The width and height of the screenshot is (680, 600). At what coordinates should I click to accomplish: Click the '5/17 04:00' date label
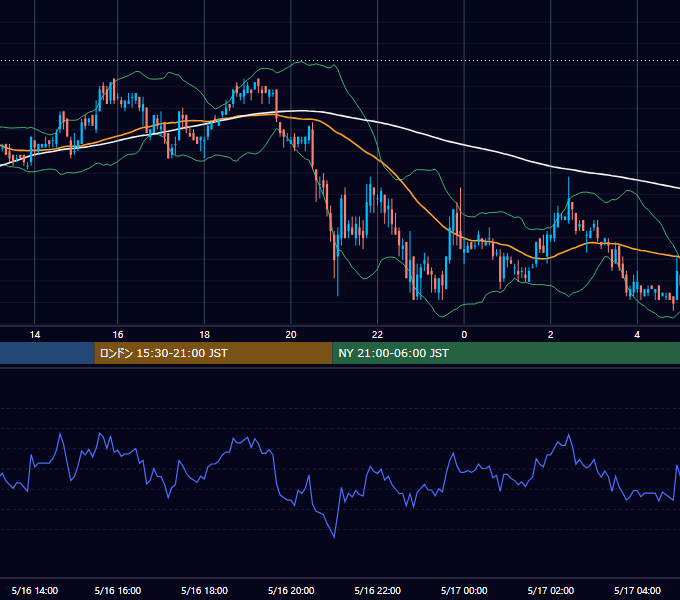[x=637, y=590]
